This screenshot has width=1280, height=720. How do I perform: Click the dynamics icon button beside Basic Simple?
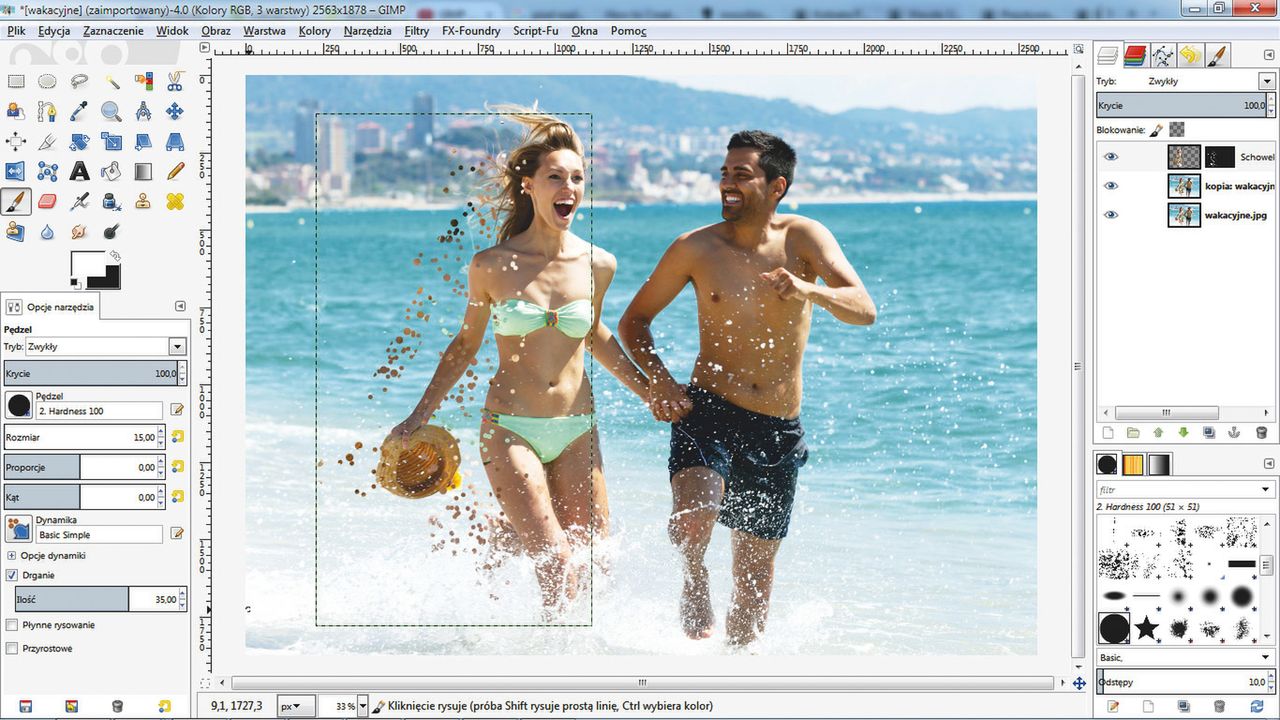tap(19, 529)
